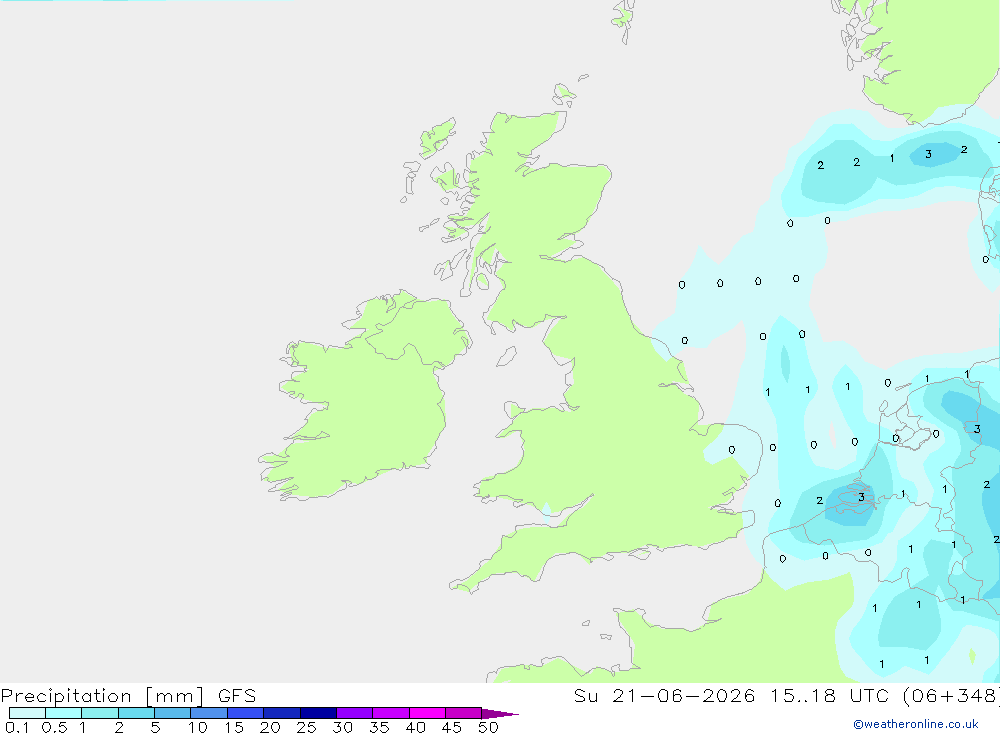The width and height of the screenshot is (1000, 733).
Task: Click the '20' legend scale label
Action: [270, 727]
